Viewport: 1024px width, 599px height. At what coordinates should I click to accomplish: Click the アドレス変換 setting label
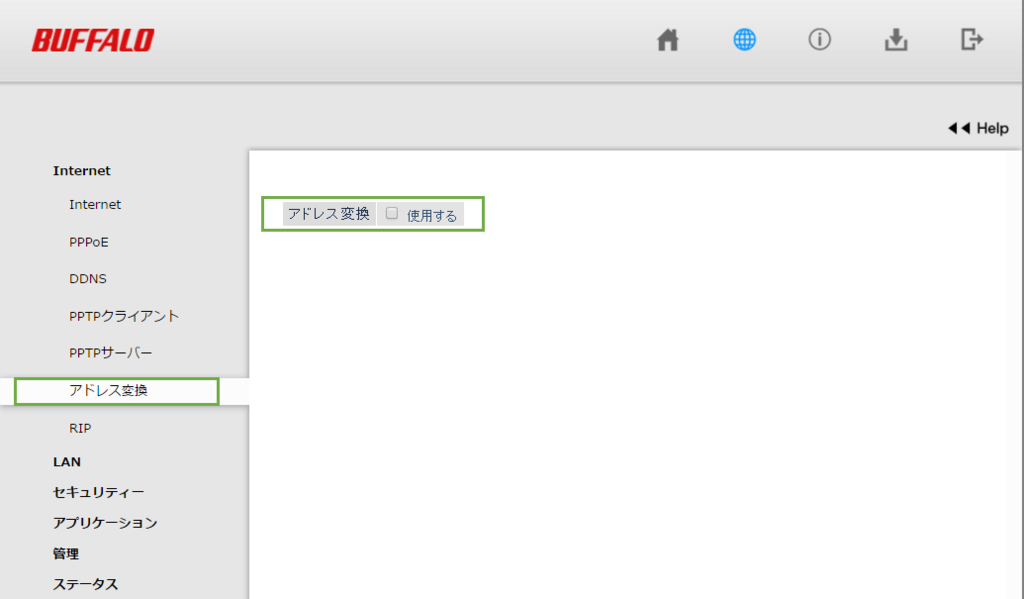(x=329, y=214)
